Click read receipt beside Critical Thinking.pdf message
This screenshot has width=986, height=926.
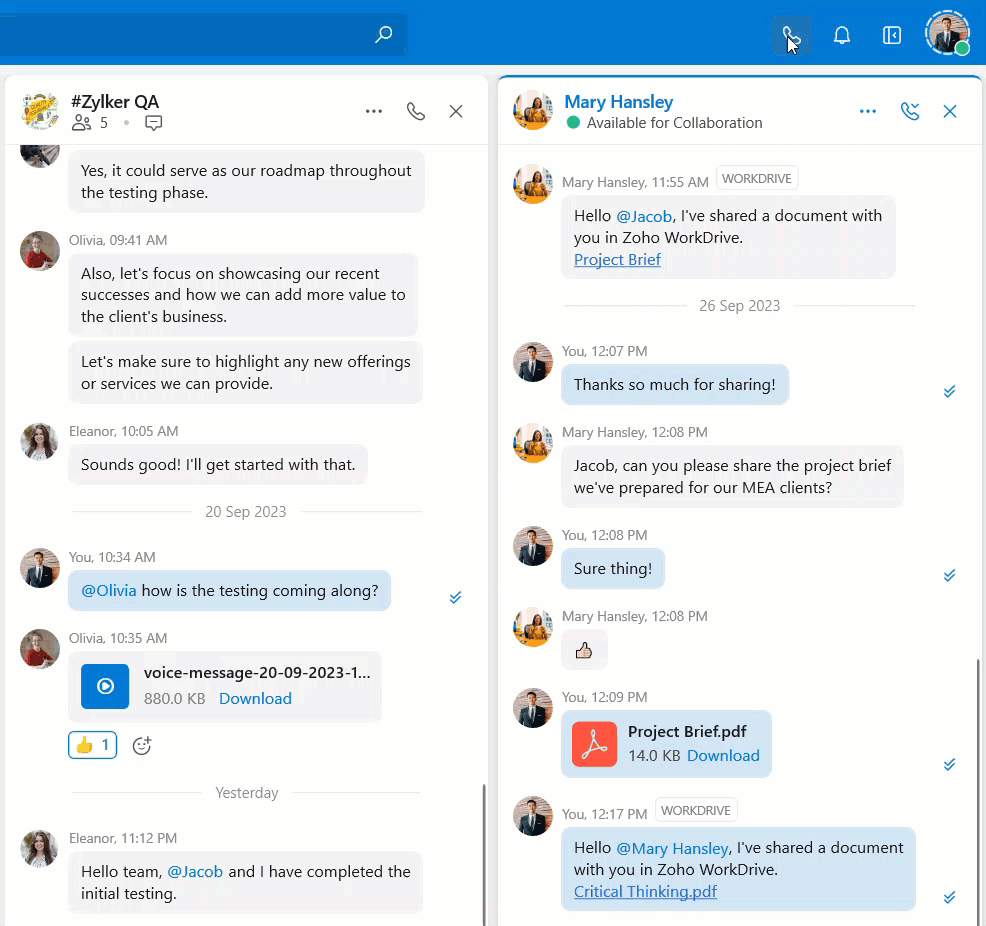[949, 897]
